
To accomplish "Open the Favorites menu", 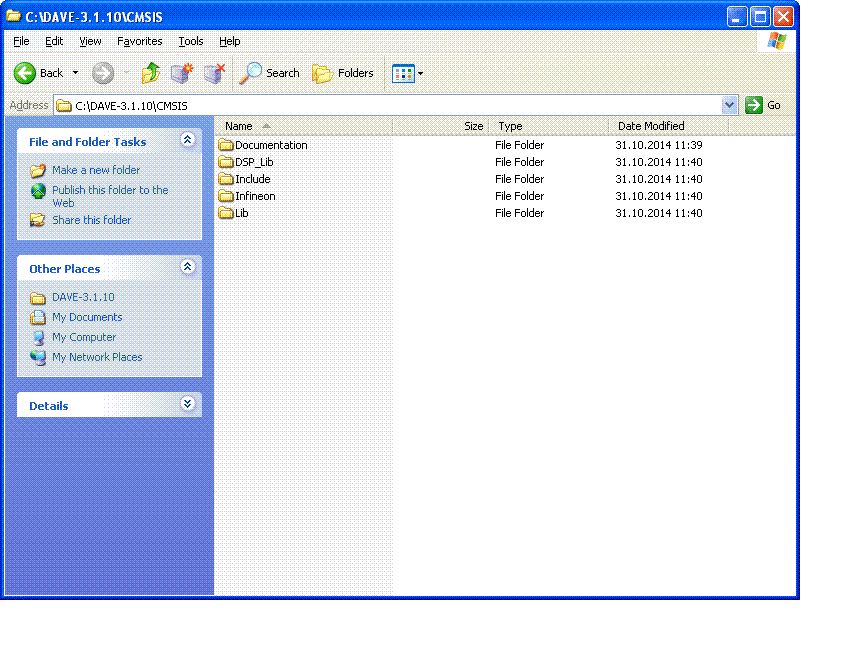I will click(139, 41).
